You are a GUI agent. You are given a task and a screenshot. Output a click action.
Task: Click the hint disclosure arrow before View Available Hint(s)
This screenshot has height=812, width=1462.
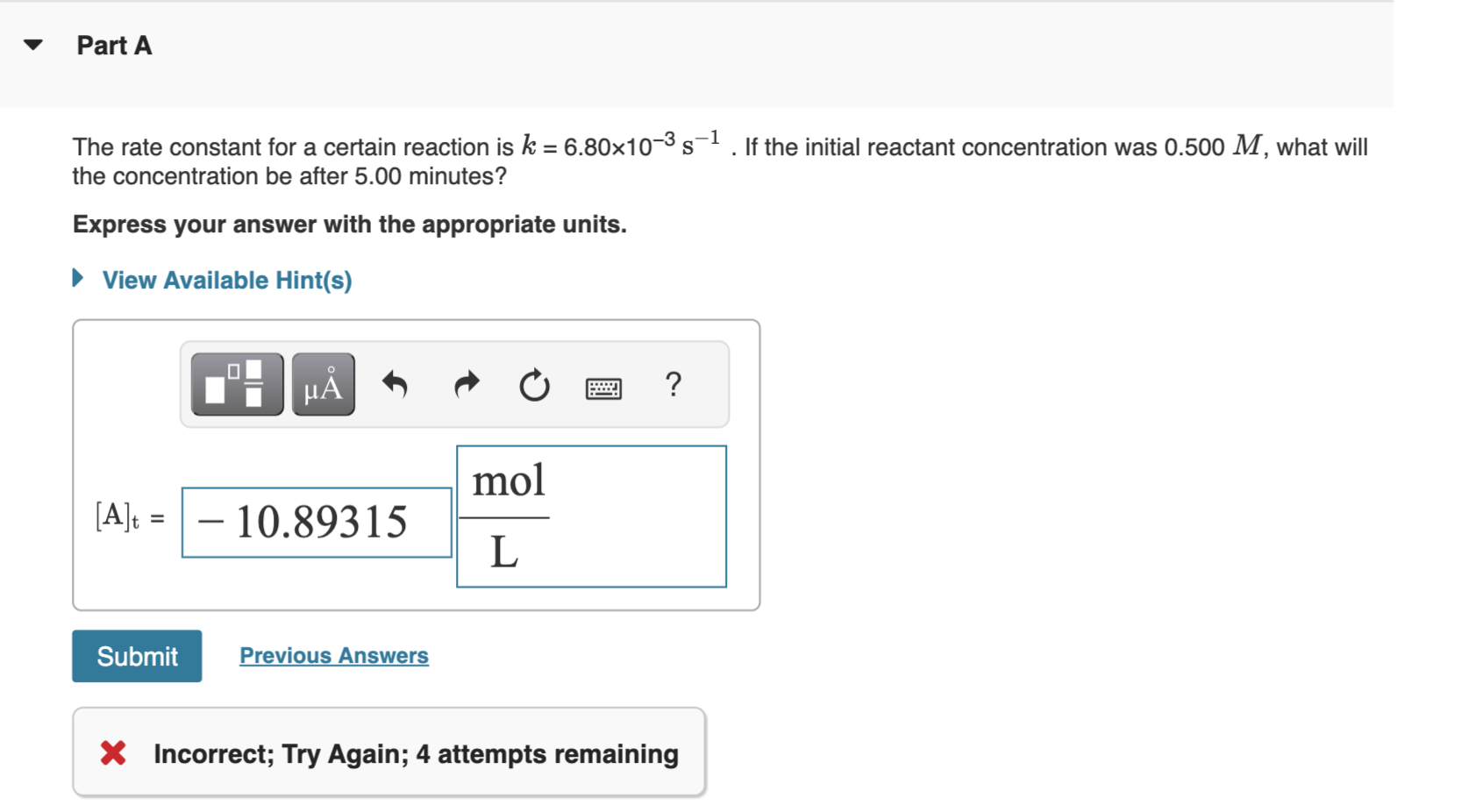[75, 278]
